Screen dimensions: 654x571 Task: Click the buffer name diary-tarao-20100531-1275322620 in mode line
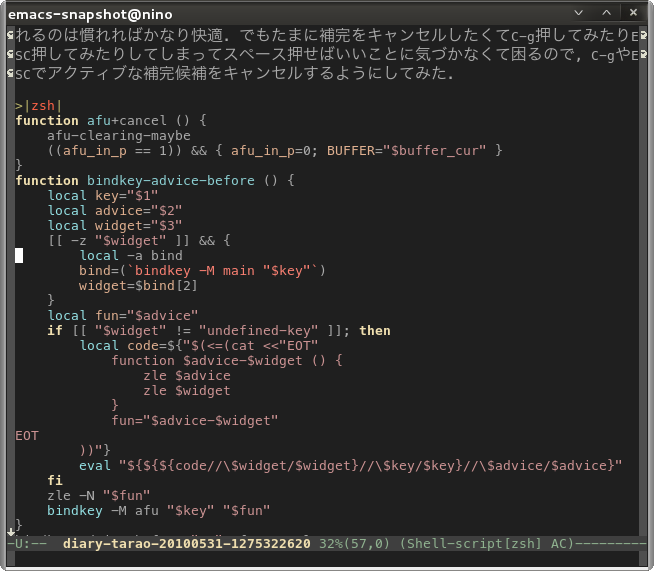click(x=186, y=543)
